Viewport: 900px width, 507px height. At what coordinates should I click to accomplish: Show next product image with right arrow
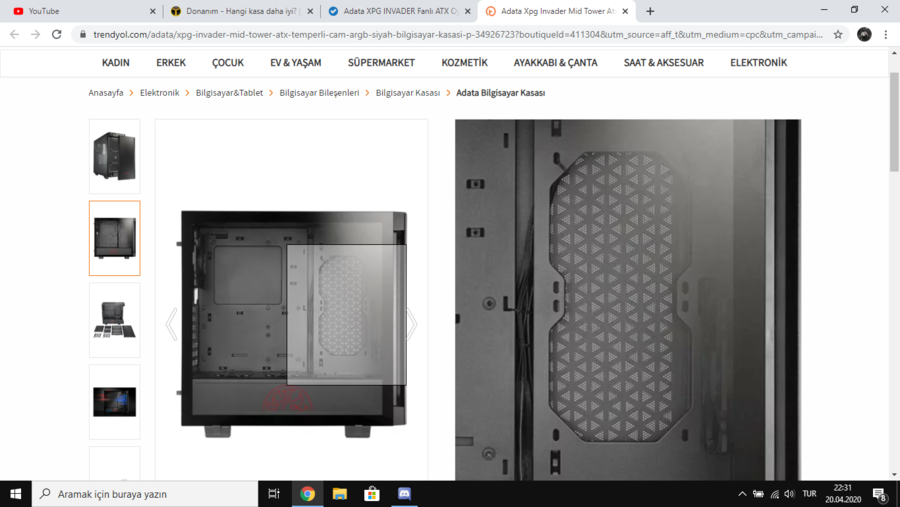point(412,324)
